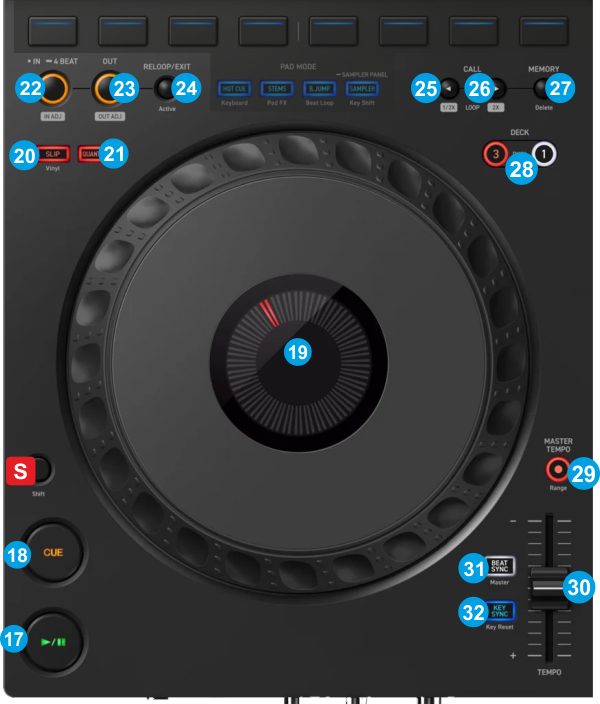Click the center jog wheel display

click(x=297, y=350)
